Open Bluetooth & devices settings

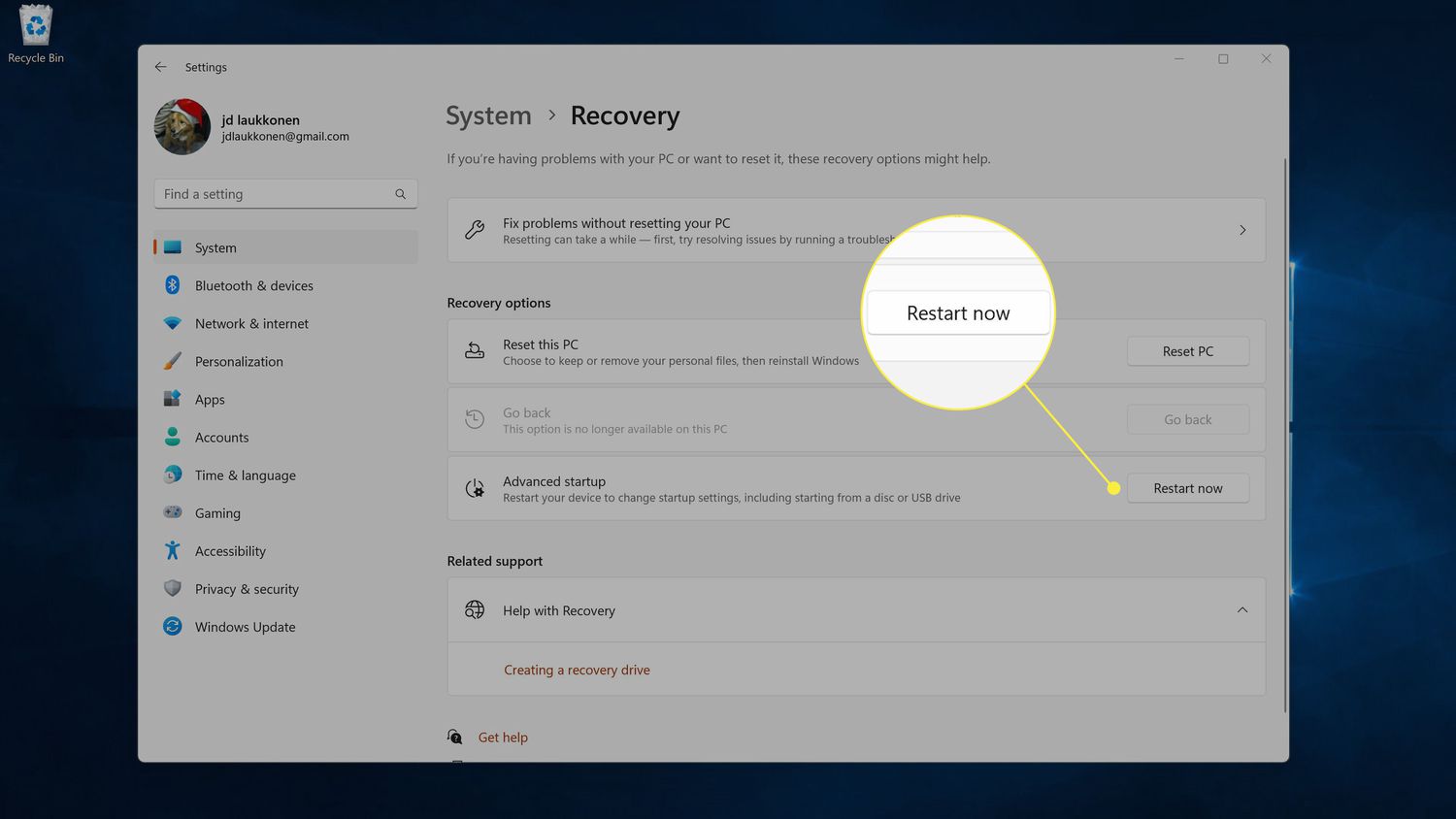[253, 286]
